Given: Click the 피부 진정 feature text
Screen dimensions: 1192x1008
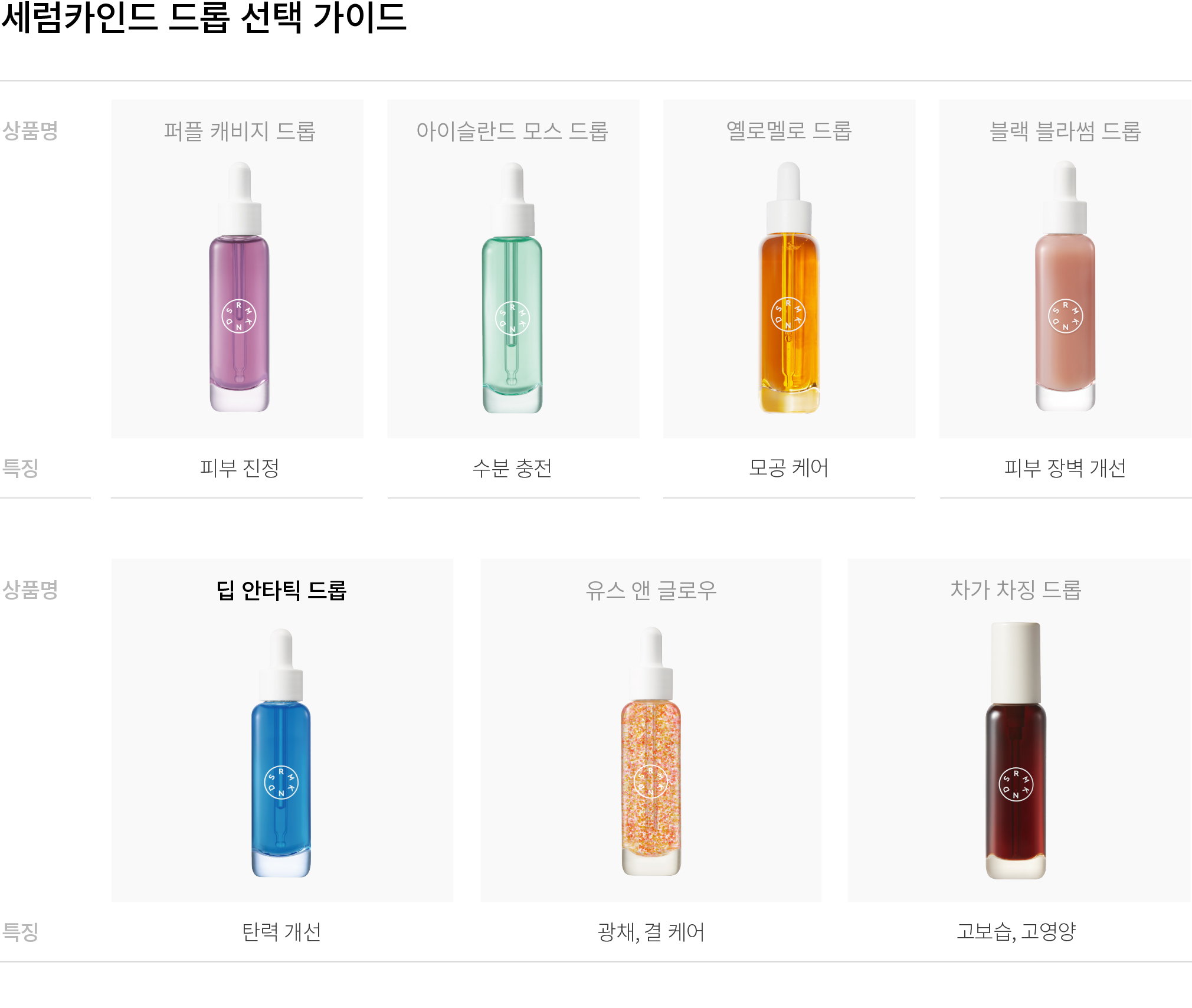Looking at the screenshot, I should [240, 468].
